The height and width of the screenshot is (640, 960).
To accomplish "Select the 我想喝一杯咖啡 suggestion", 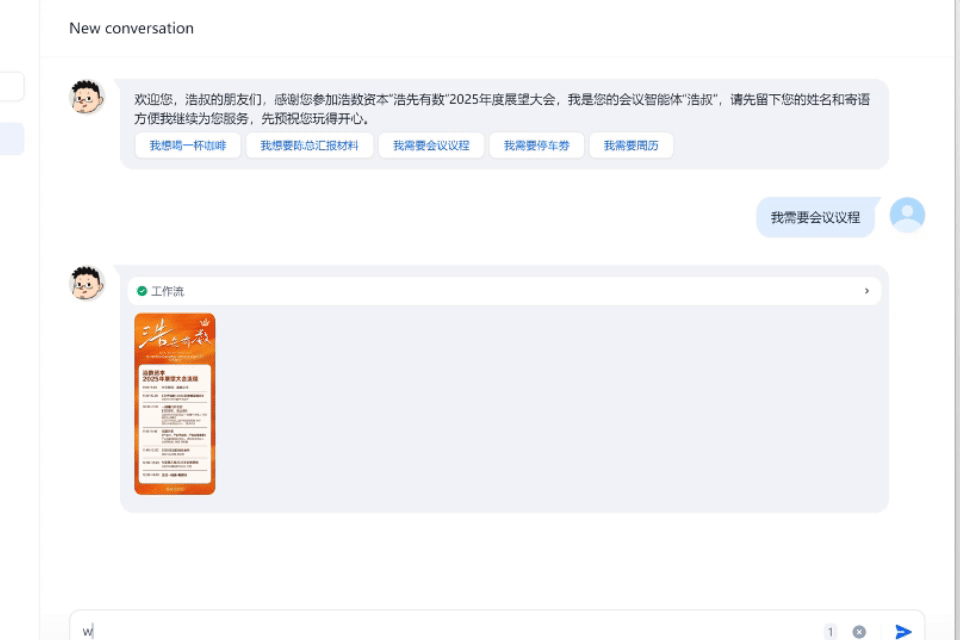I will pyautogui.click(x=188, y=146).
